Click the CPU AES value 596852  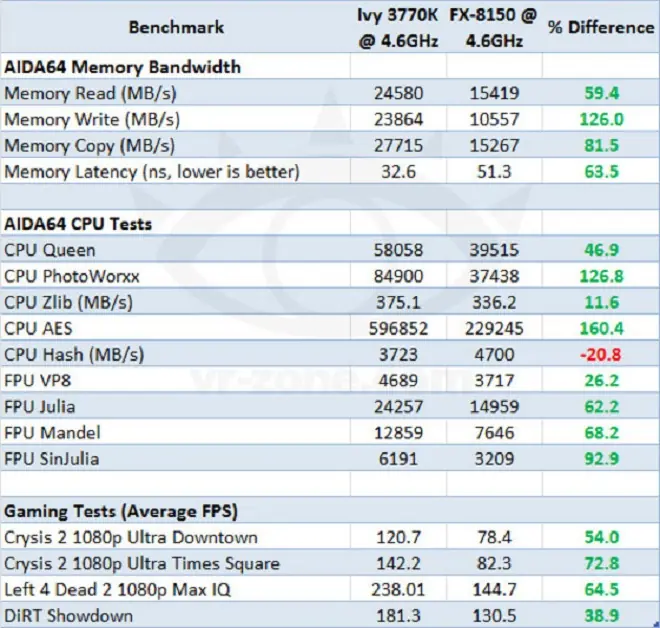(x=398, y=328)
